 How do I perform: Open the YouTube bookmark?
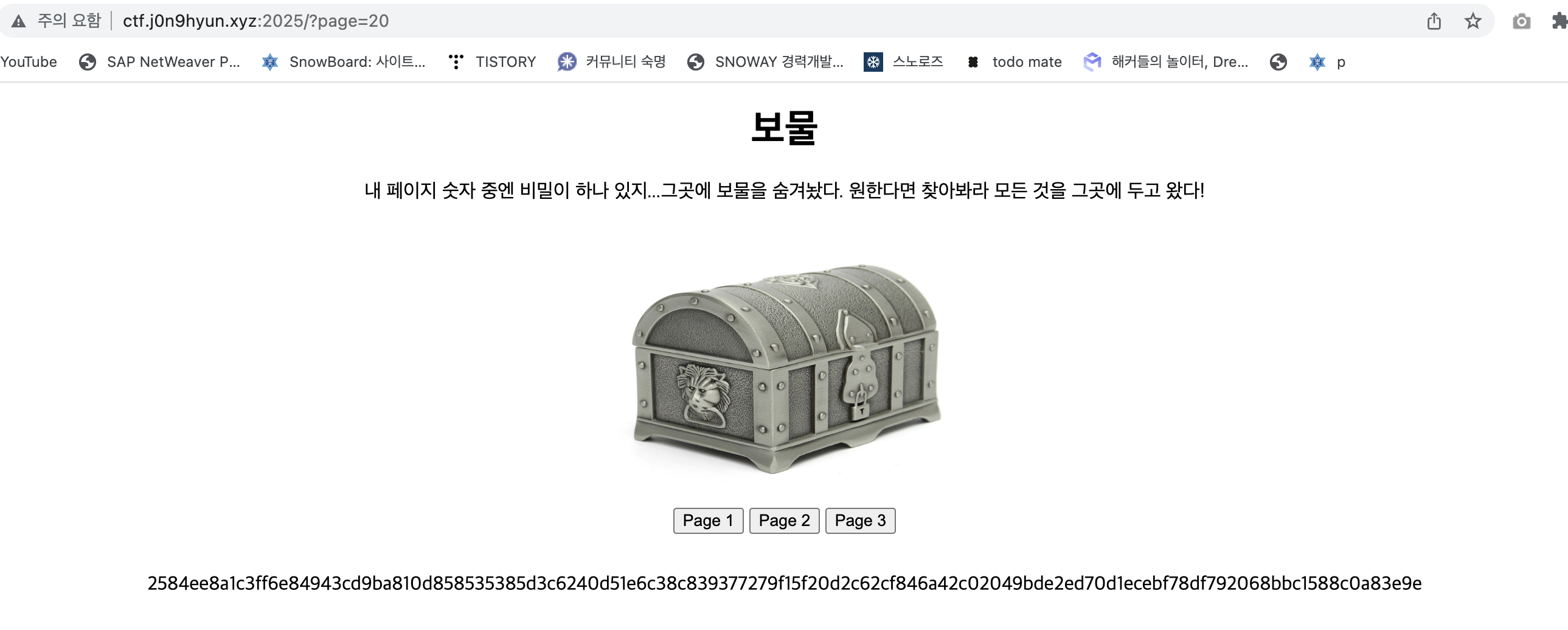28,61
